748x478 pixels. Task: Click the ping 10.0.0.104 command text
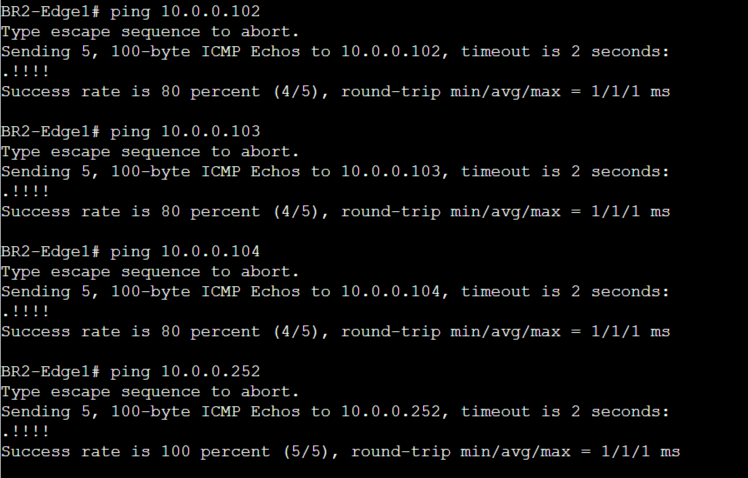(x=185, y=252)
